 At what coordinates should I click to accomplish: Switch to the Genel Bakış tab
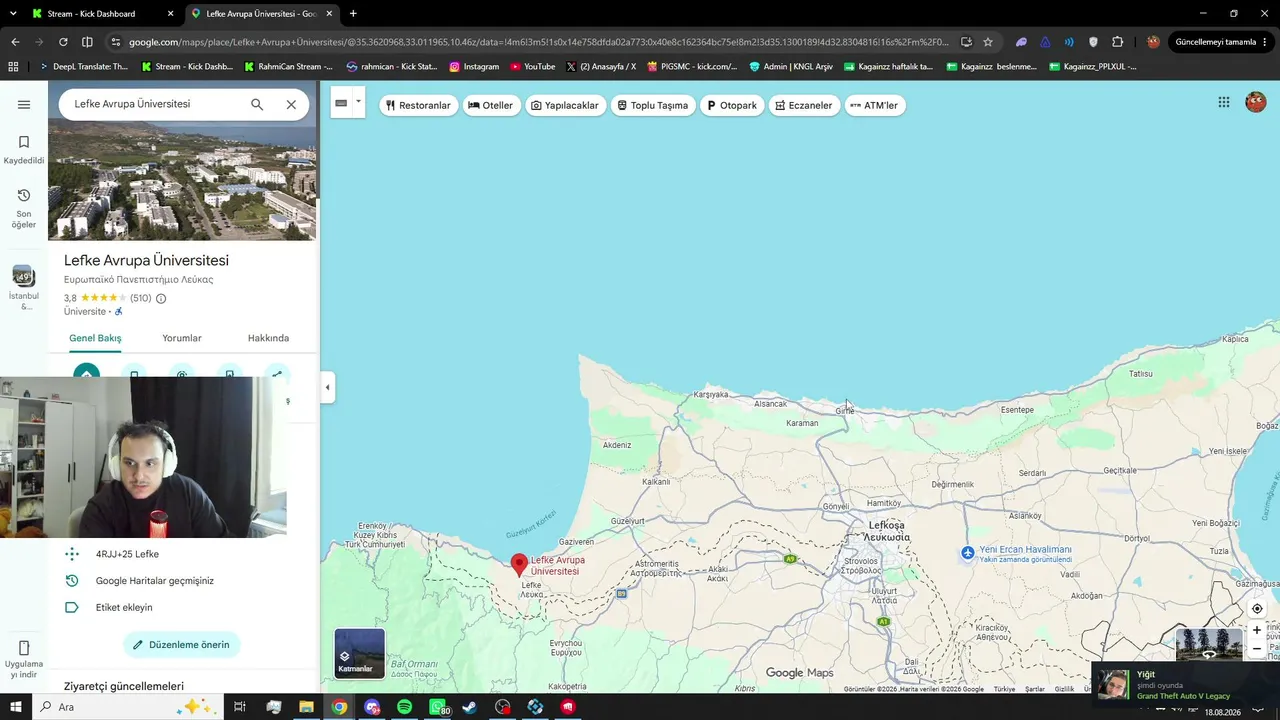(95, 338)
